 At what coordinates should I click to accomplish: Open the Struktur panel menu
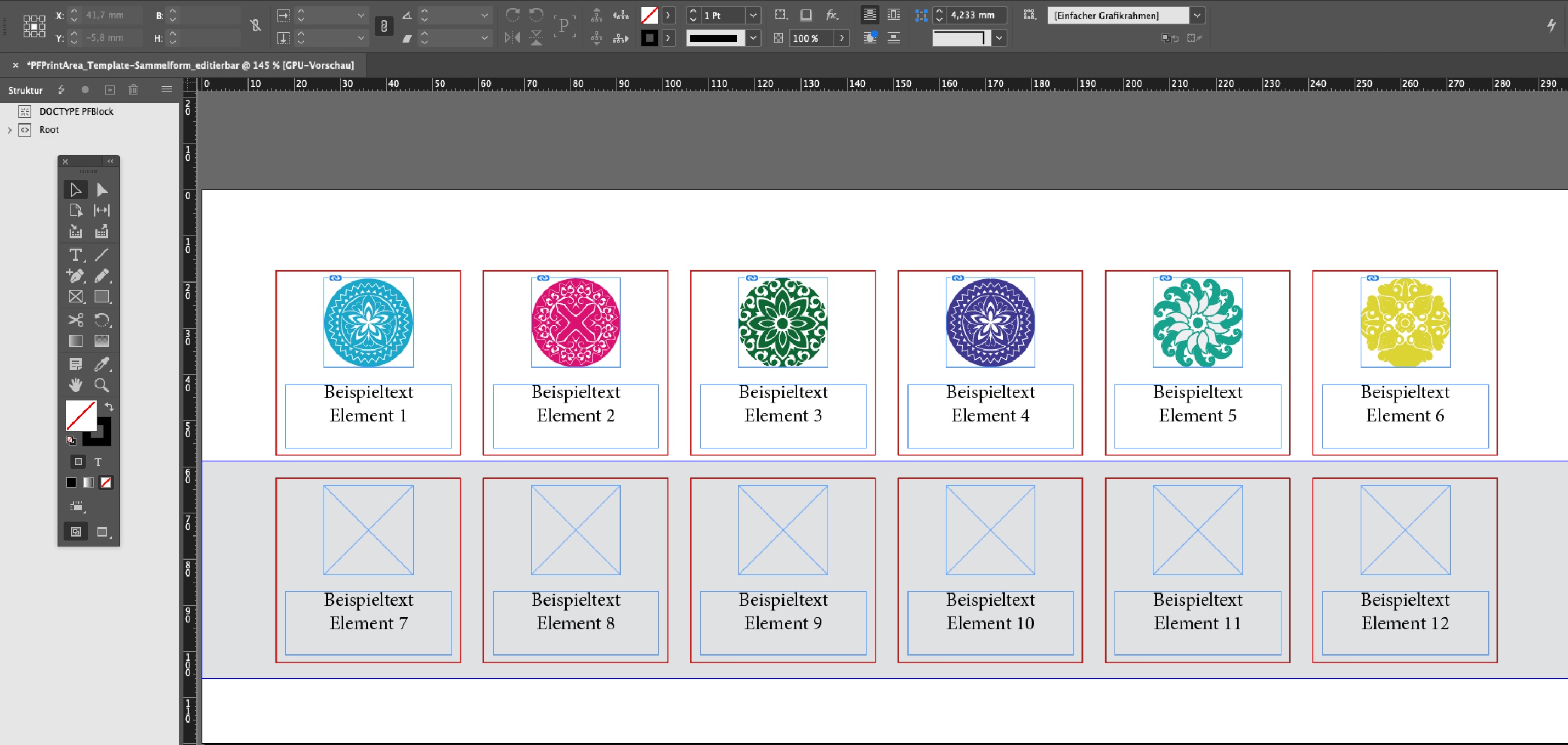coord(167,89)
